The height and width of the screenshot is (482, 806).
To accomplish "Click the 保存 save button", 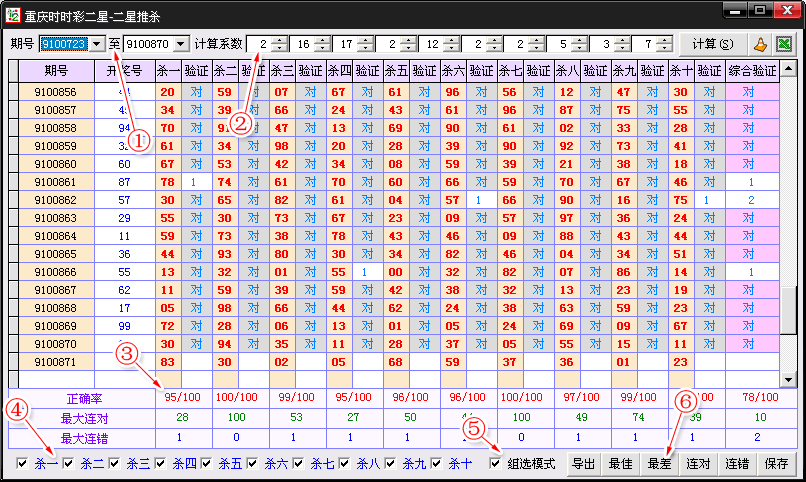I will (776, 464).
